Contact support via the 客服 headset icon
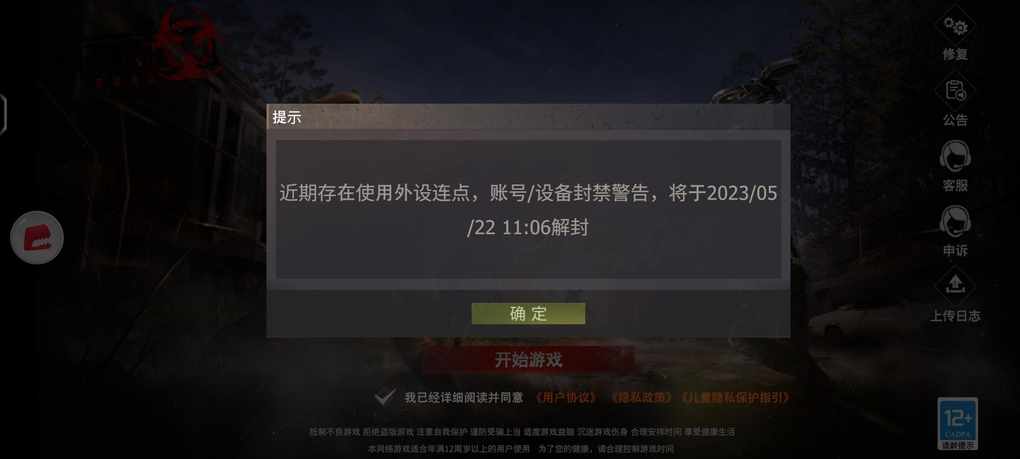The image size is (1020, 459). [x=955, y=156]
